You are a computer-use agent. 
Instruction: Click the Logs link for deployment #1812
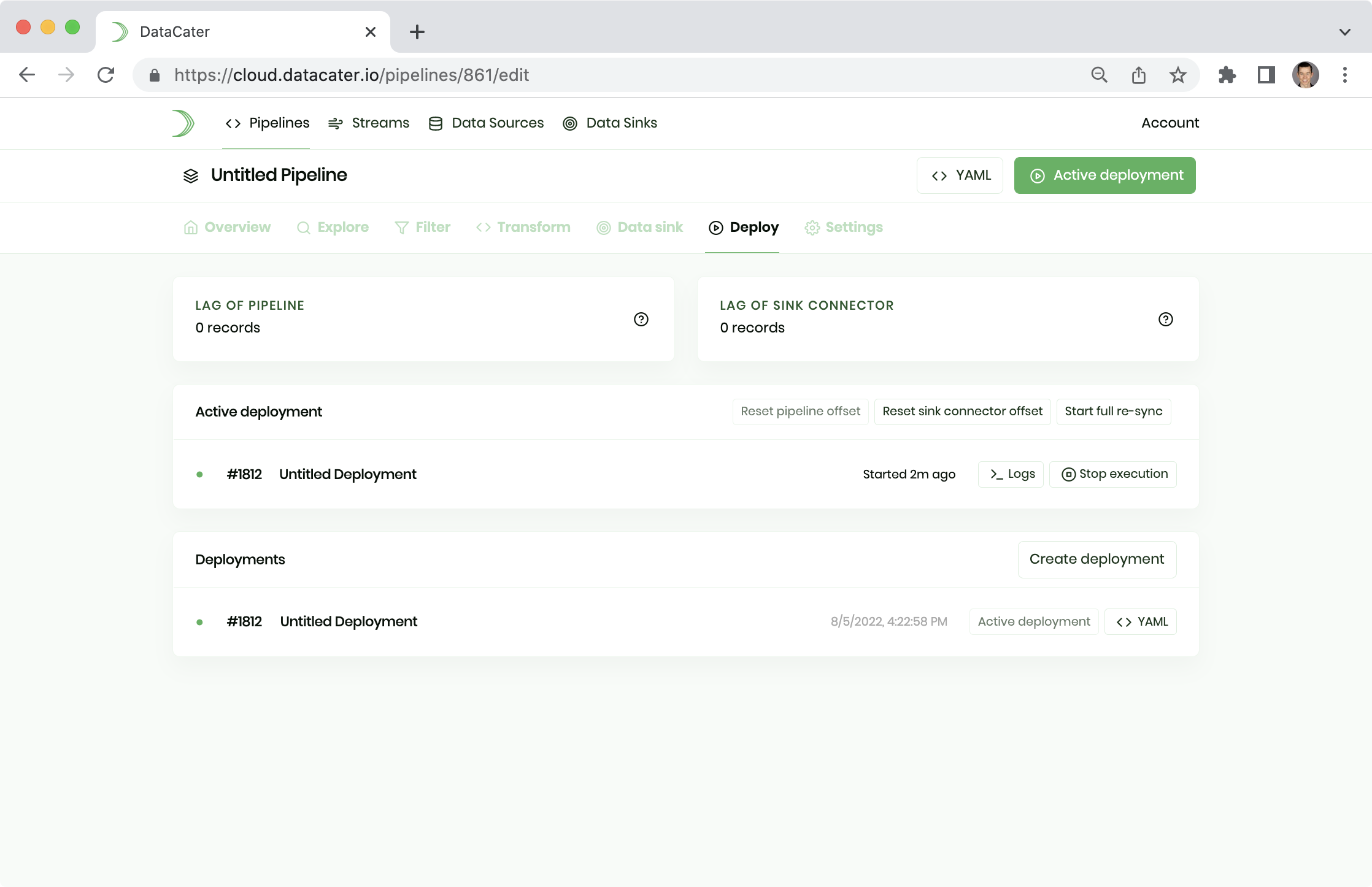pyautogui.click(x=1012, y=473)
